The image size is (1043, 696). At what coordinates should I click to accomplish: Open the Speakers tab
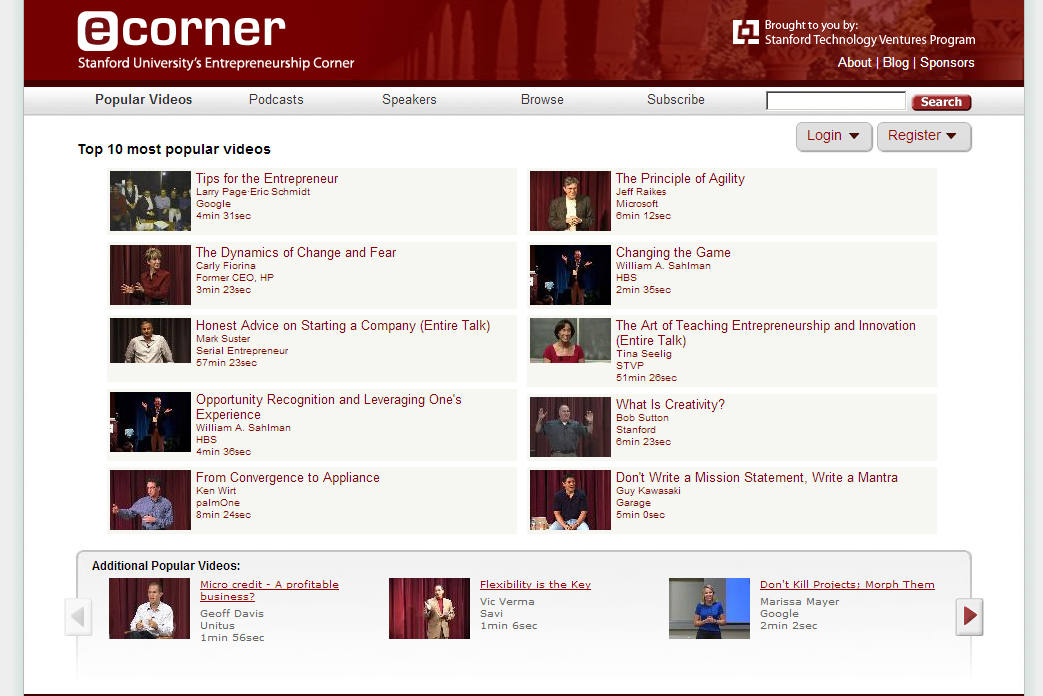(x=409, y=100)
